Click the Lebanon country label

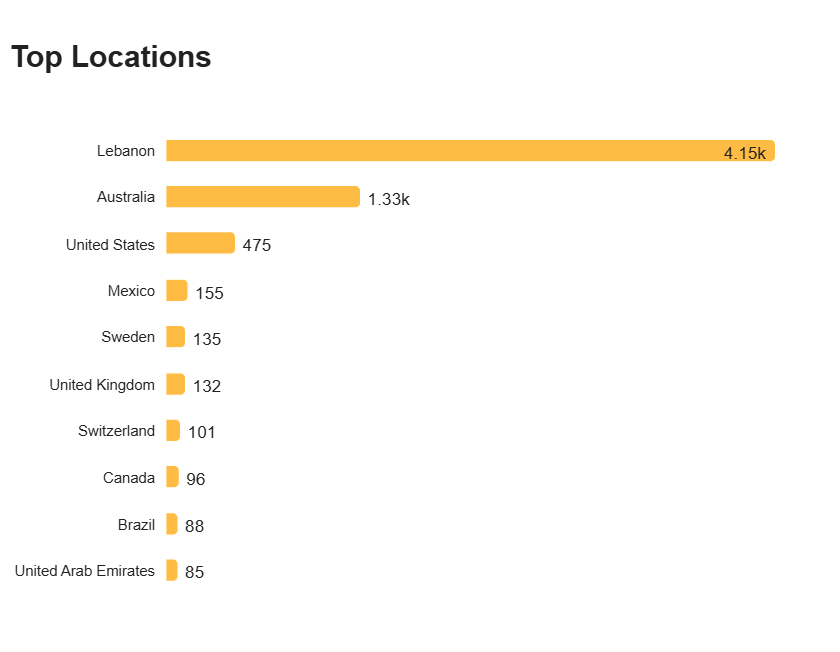(x=126, y=151)
